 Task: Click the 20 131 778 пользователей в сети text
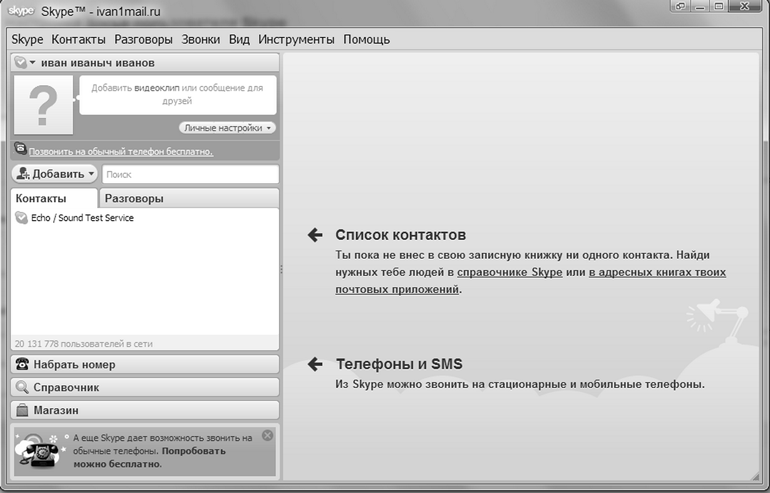pyautogui.click(x=83, y=344)
